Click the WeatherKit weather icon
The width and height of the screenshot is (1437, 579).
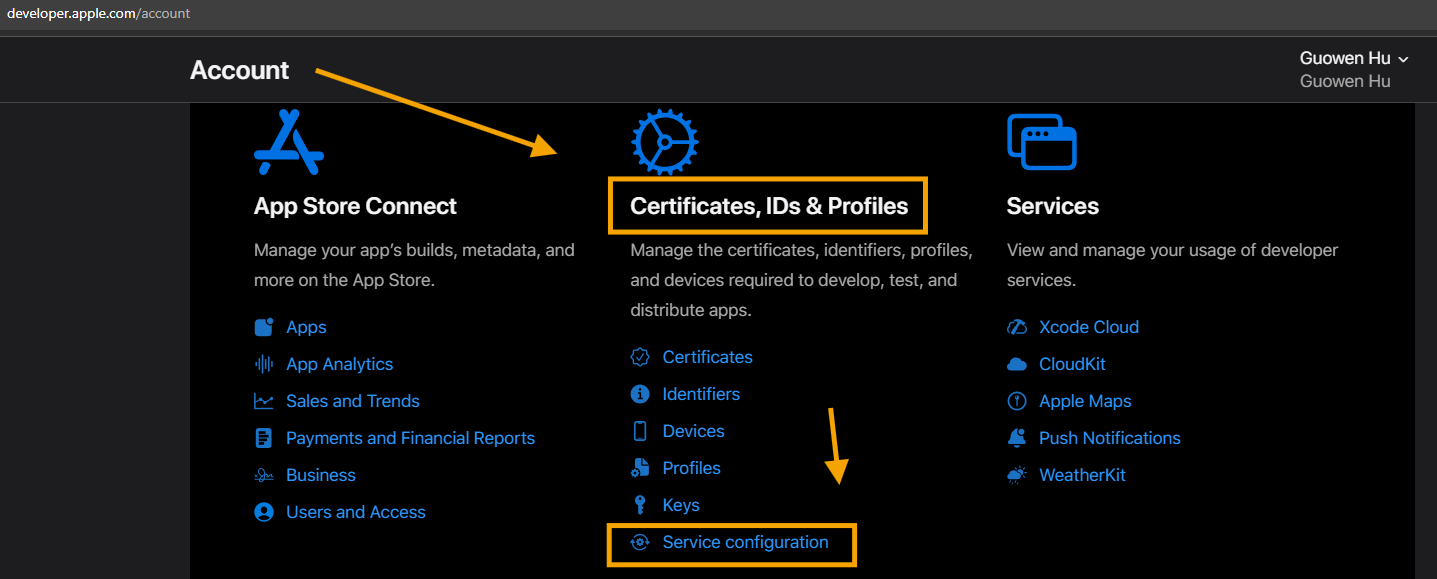point(1017,475)
